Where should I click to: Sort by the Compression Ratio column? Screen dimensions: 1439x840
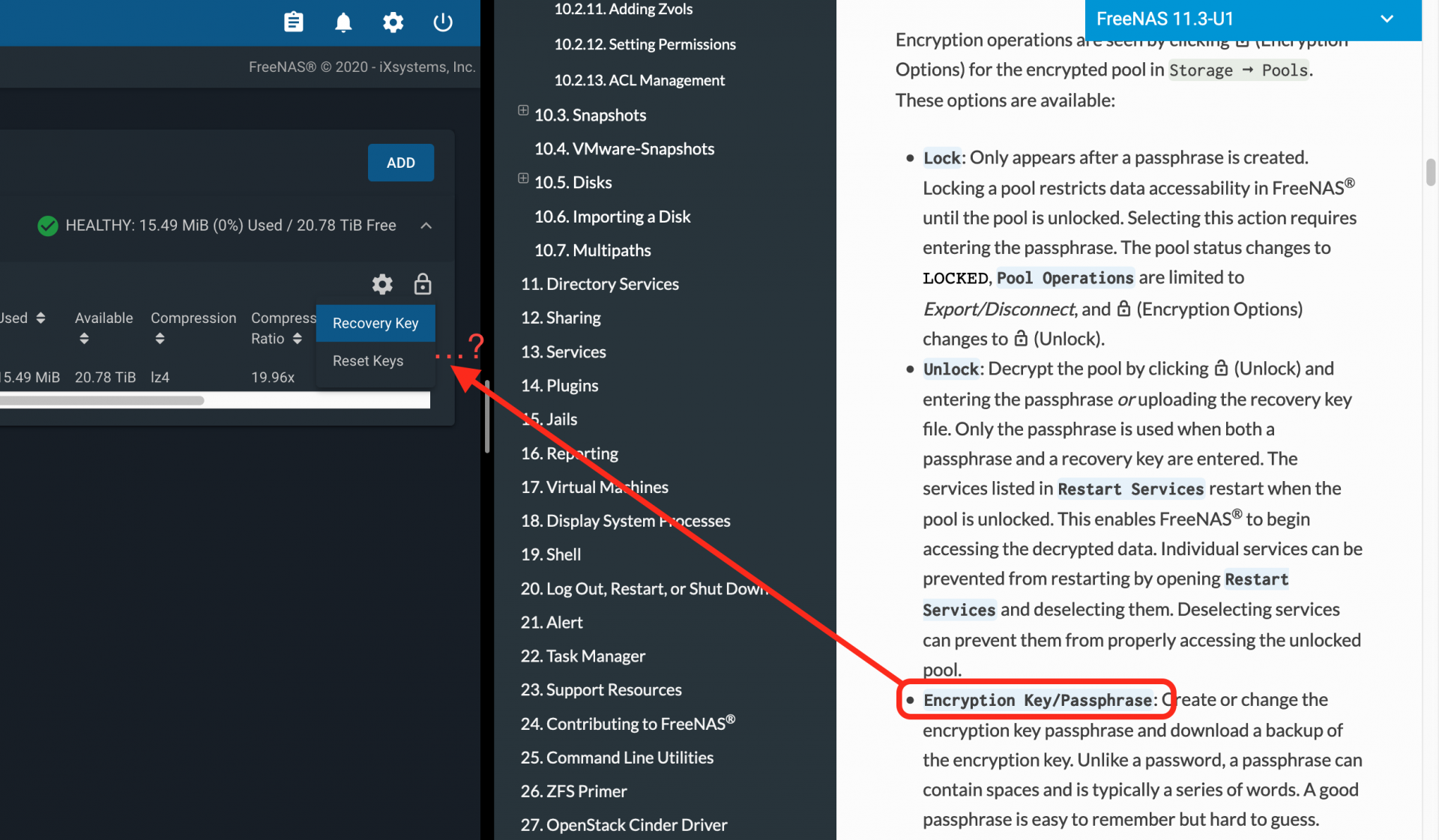coord(298,339)
